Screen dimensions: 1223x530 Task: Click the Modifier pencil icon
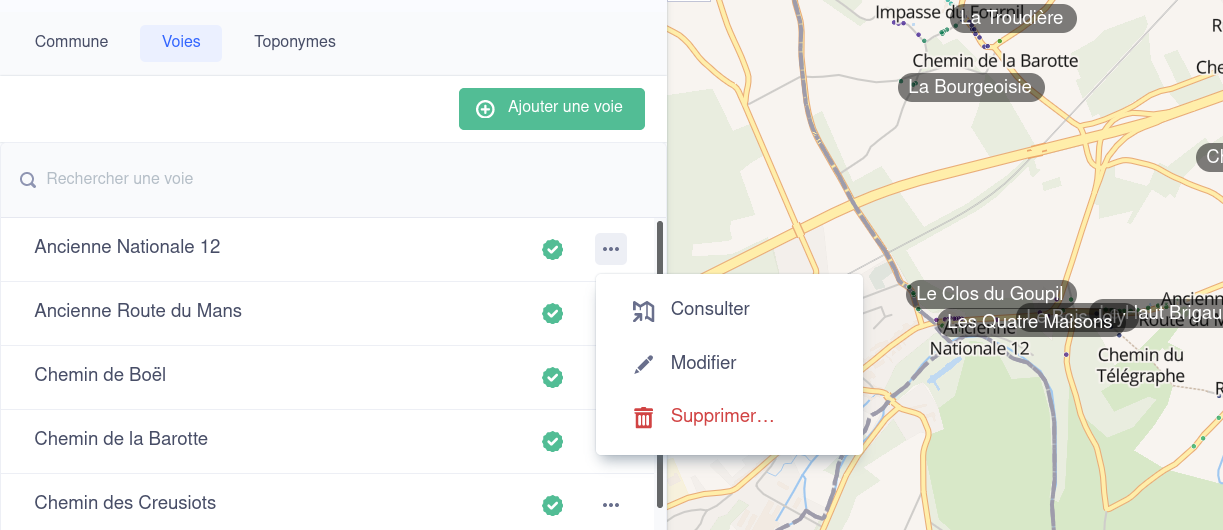click(x=643, y=364)
